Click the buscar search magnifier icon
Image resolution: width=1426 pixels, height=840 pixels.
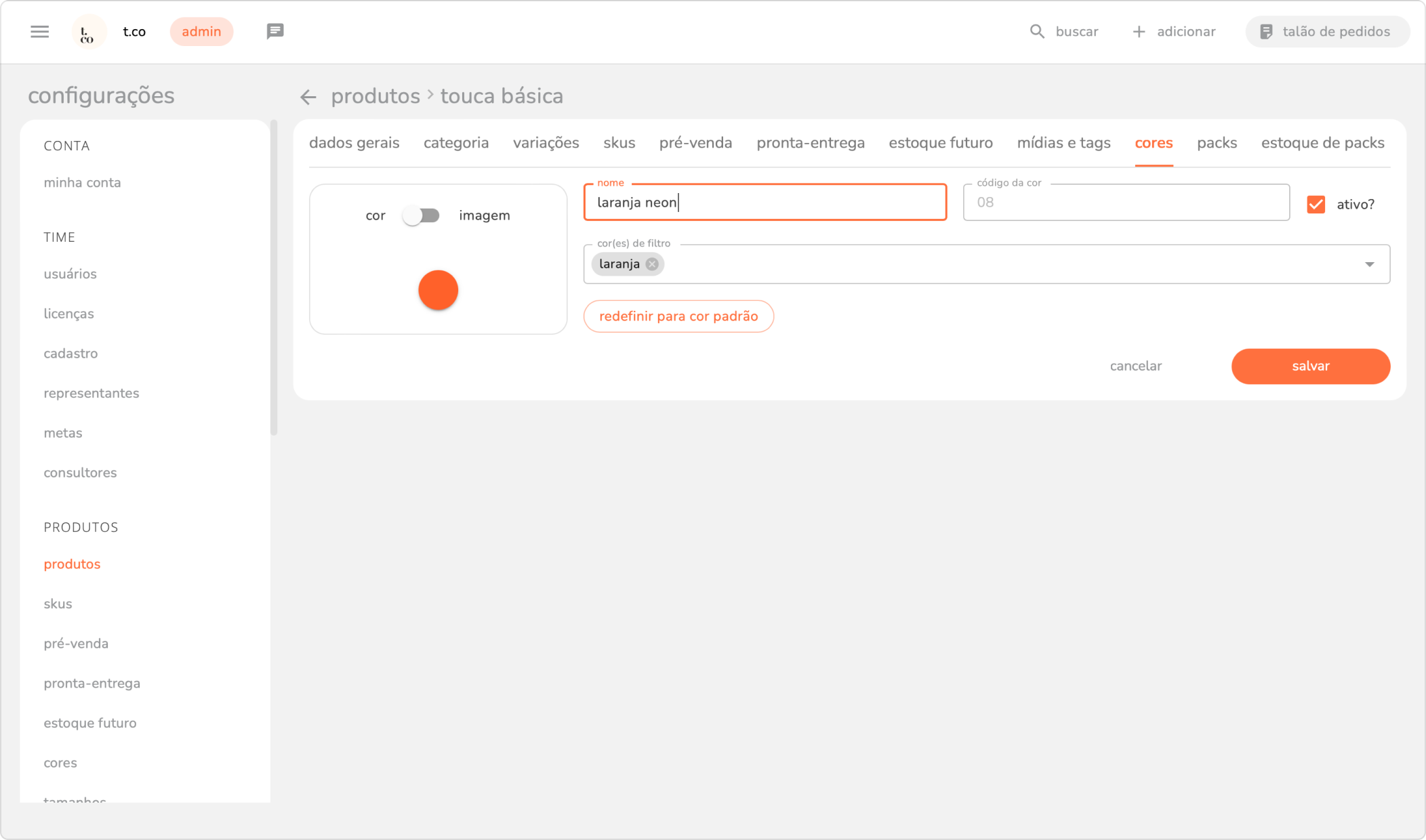click(1037, 32)
